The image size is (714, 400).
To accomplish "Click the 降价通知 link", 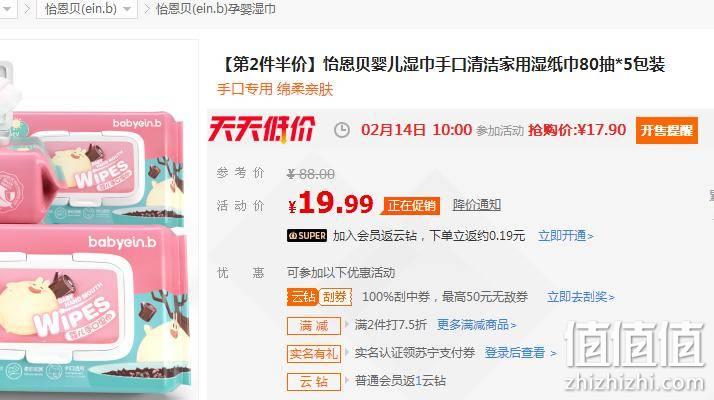I will coord(477,205).
